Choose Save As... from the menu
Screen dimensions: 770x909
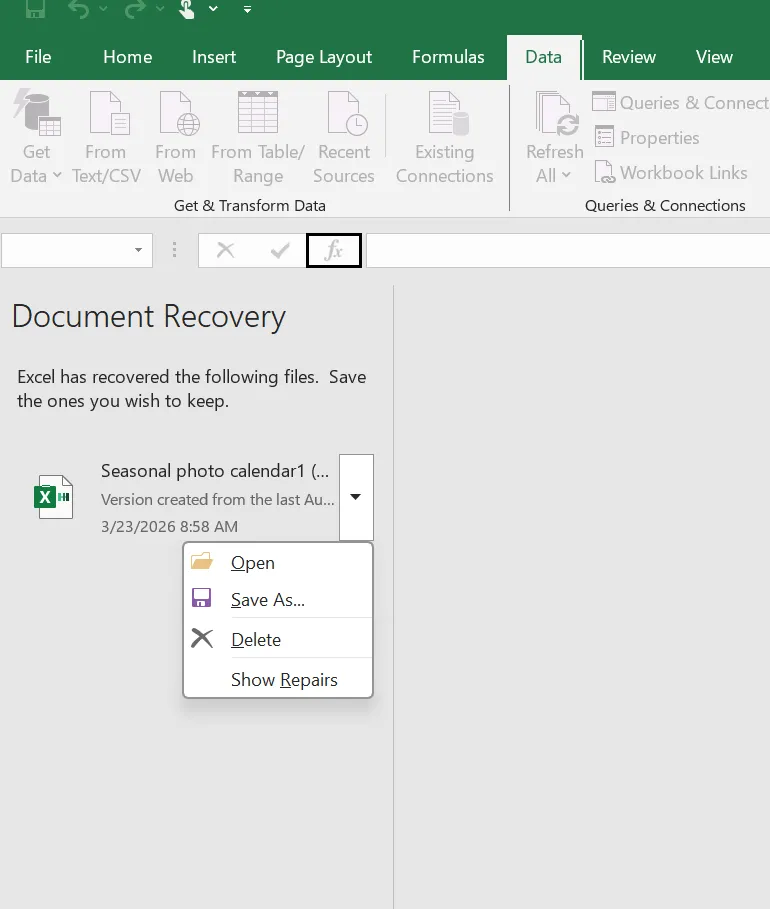click(x=278, y=599)
